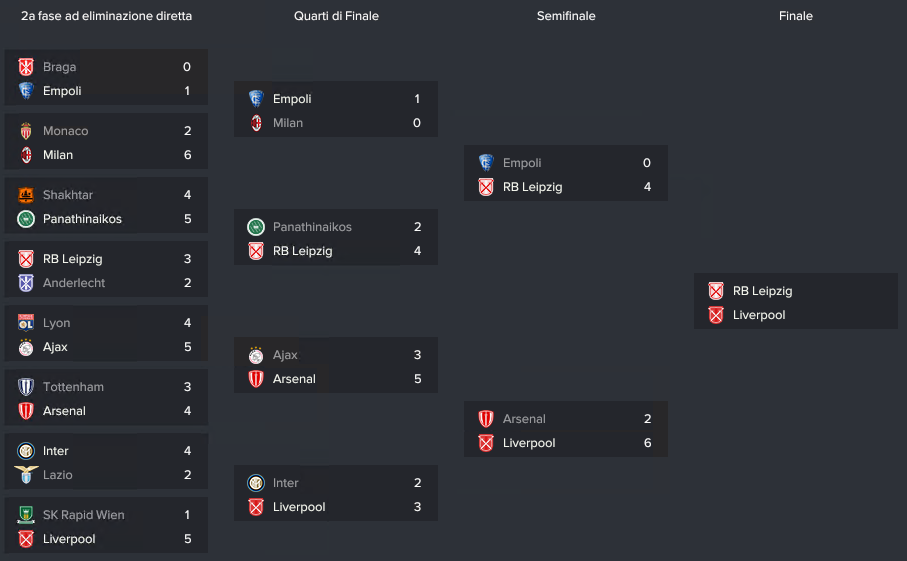This screenshot has height=561, width=907.
Task: Select the Quarti di Finale column header
Action: (336, 16)
